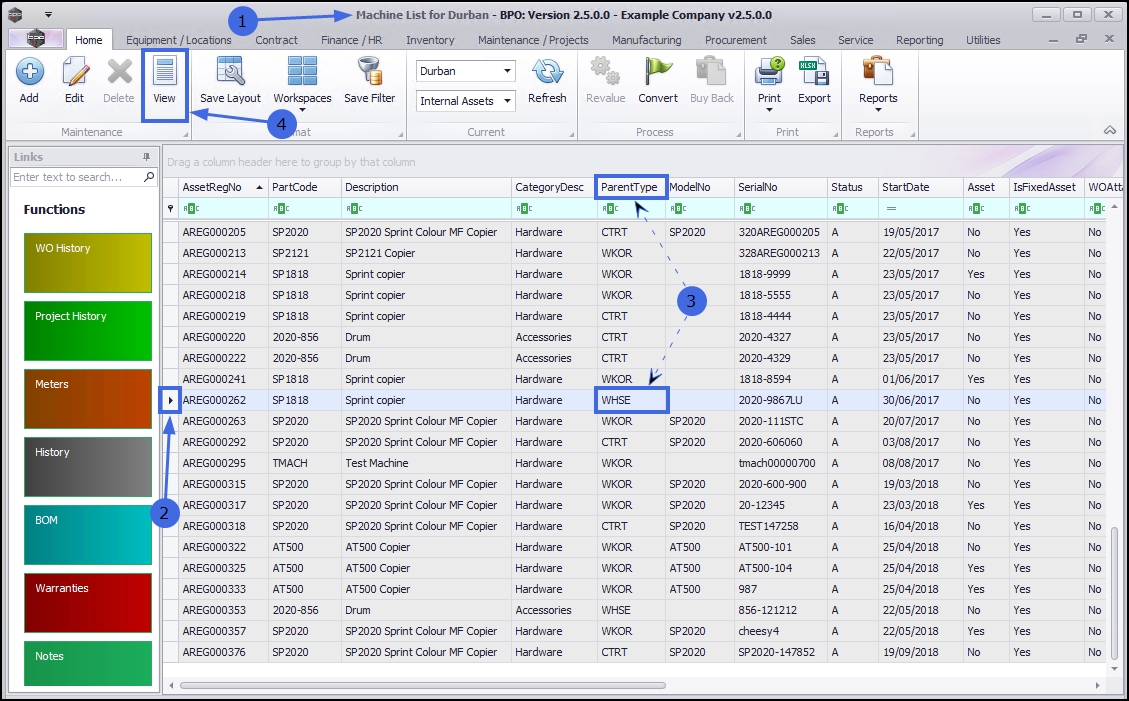
Task: Click the Edit pencil icon
Action: [74, 73]
